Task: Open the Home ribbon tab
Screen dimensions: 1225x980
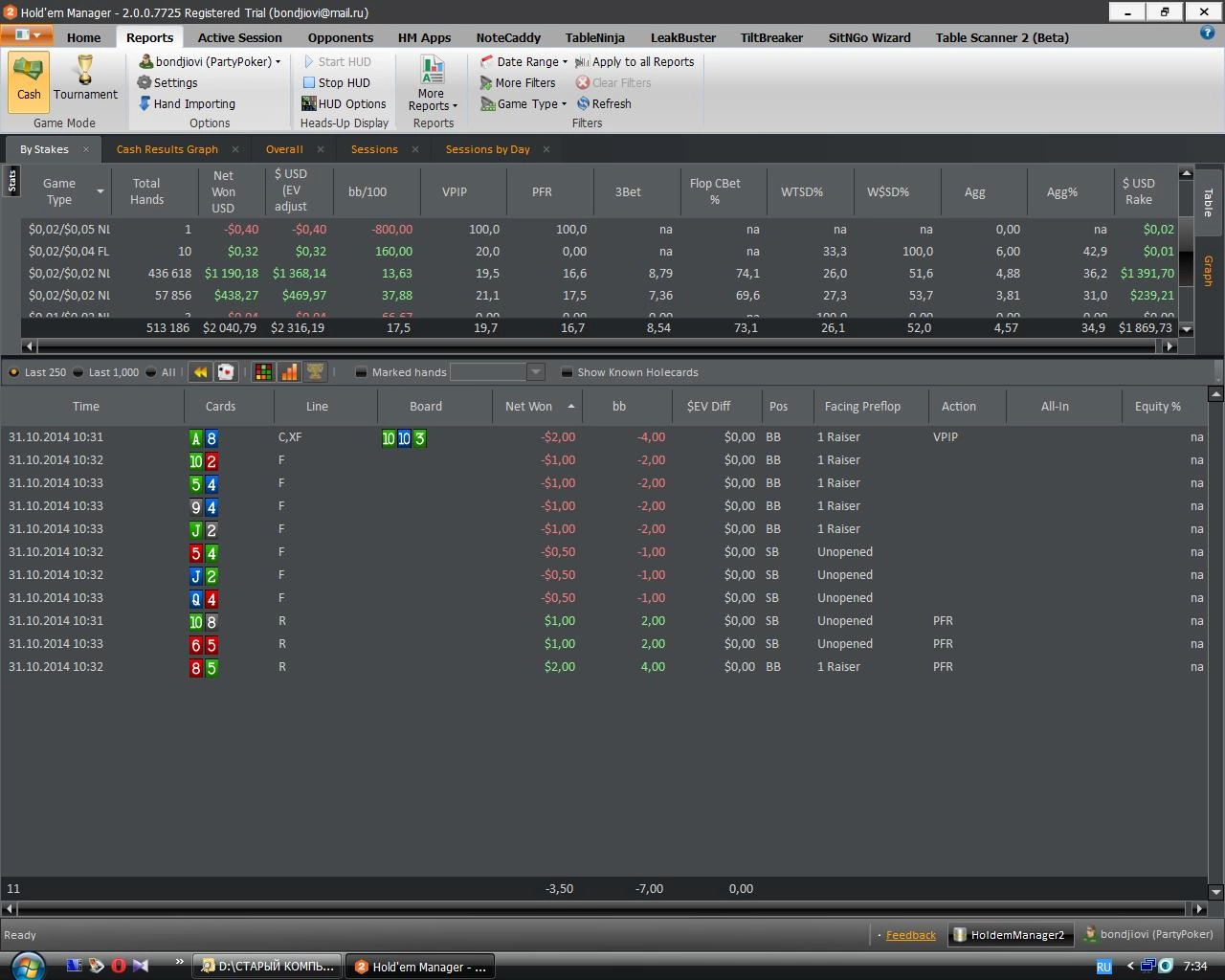Action: pyautogui.click(x=83, y=37)
